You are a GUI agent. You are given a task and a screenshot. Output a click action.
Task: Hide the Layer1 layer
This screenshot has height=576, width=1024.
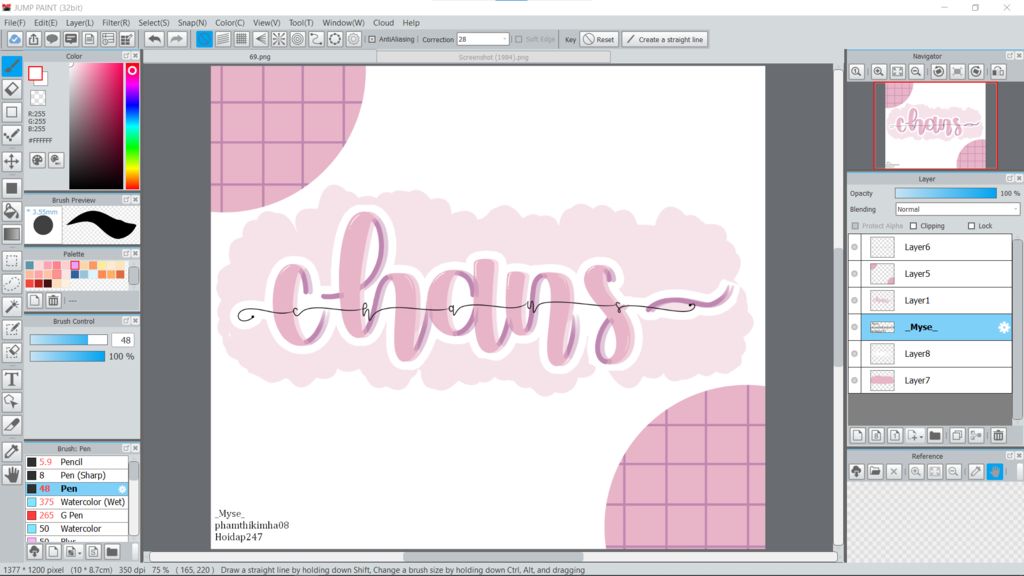coord(854,300)
